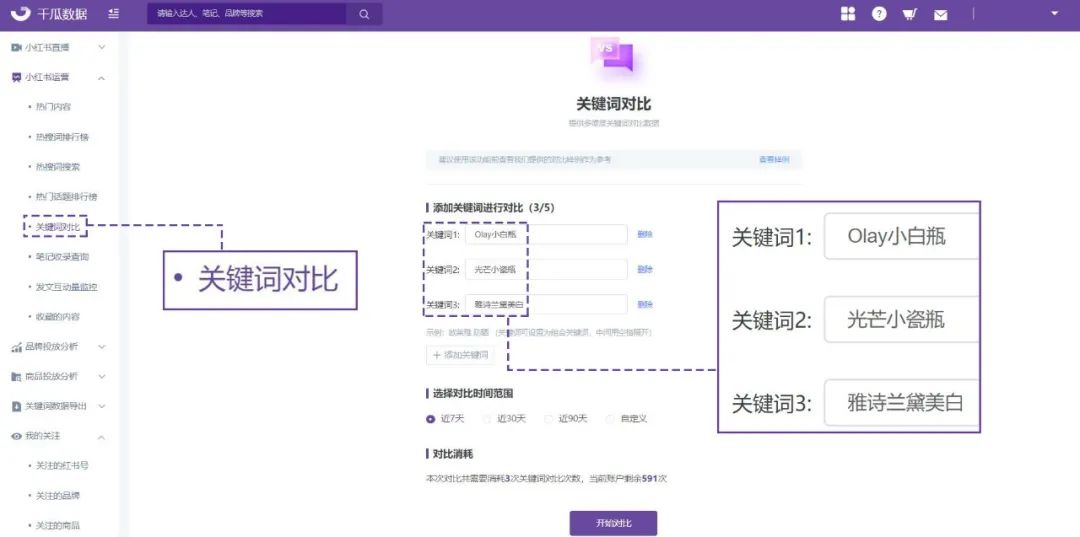Delete 关键词2 with its 删除 link
This screenshot has width=1080, height=537.
tap(645, 269)
